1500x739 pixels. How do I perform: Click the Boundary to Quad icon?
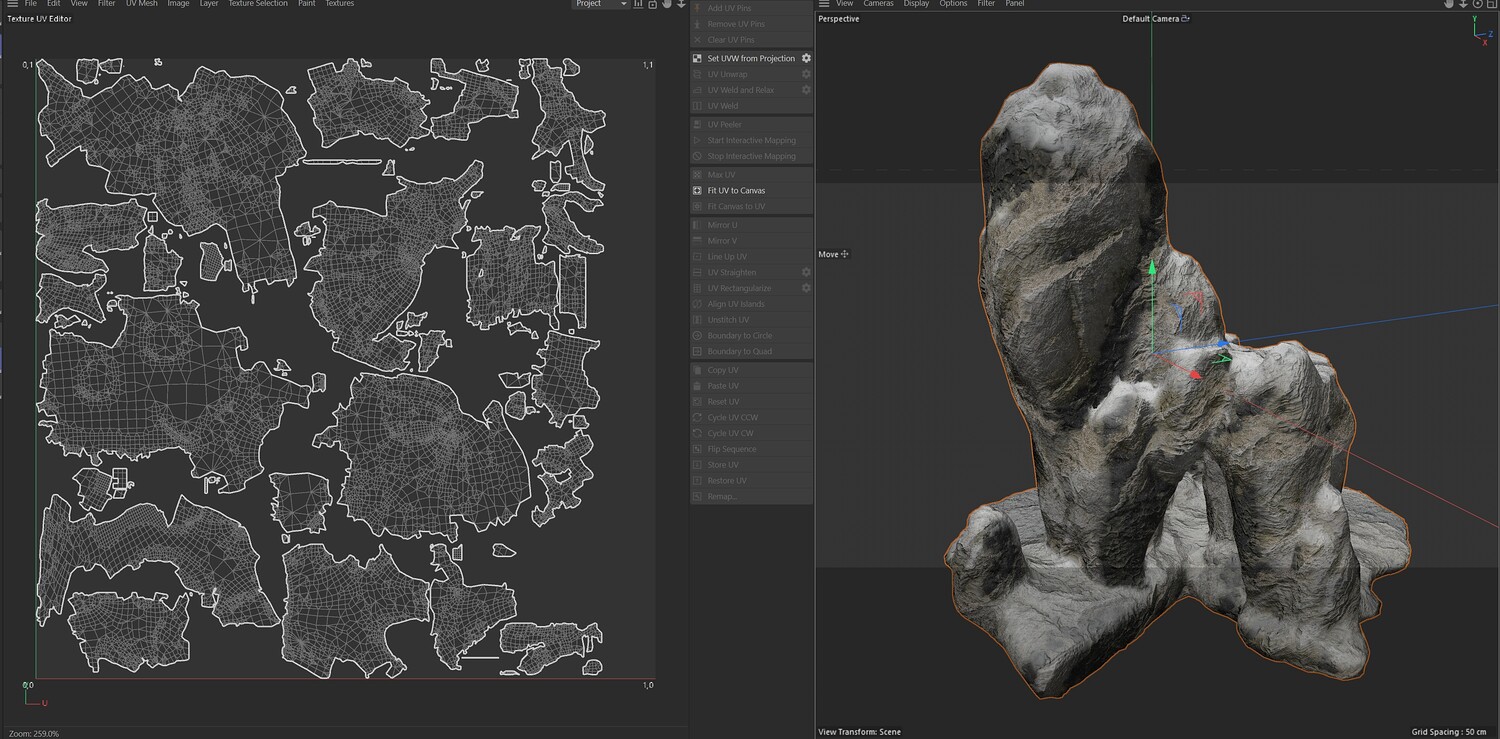(x=698, y=352)
